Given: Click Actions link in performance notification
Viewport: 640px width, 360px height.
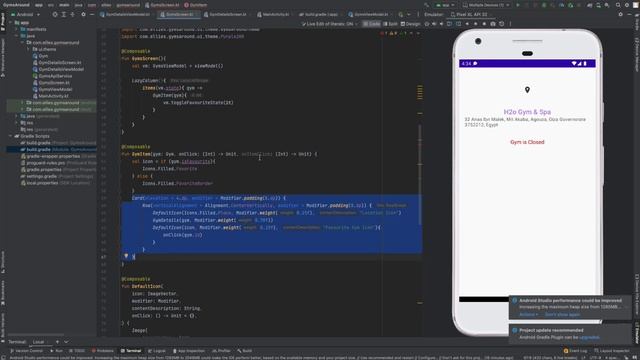Looking at the screenshot, I should point(528,314).
